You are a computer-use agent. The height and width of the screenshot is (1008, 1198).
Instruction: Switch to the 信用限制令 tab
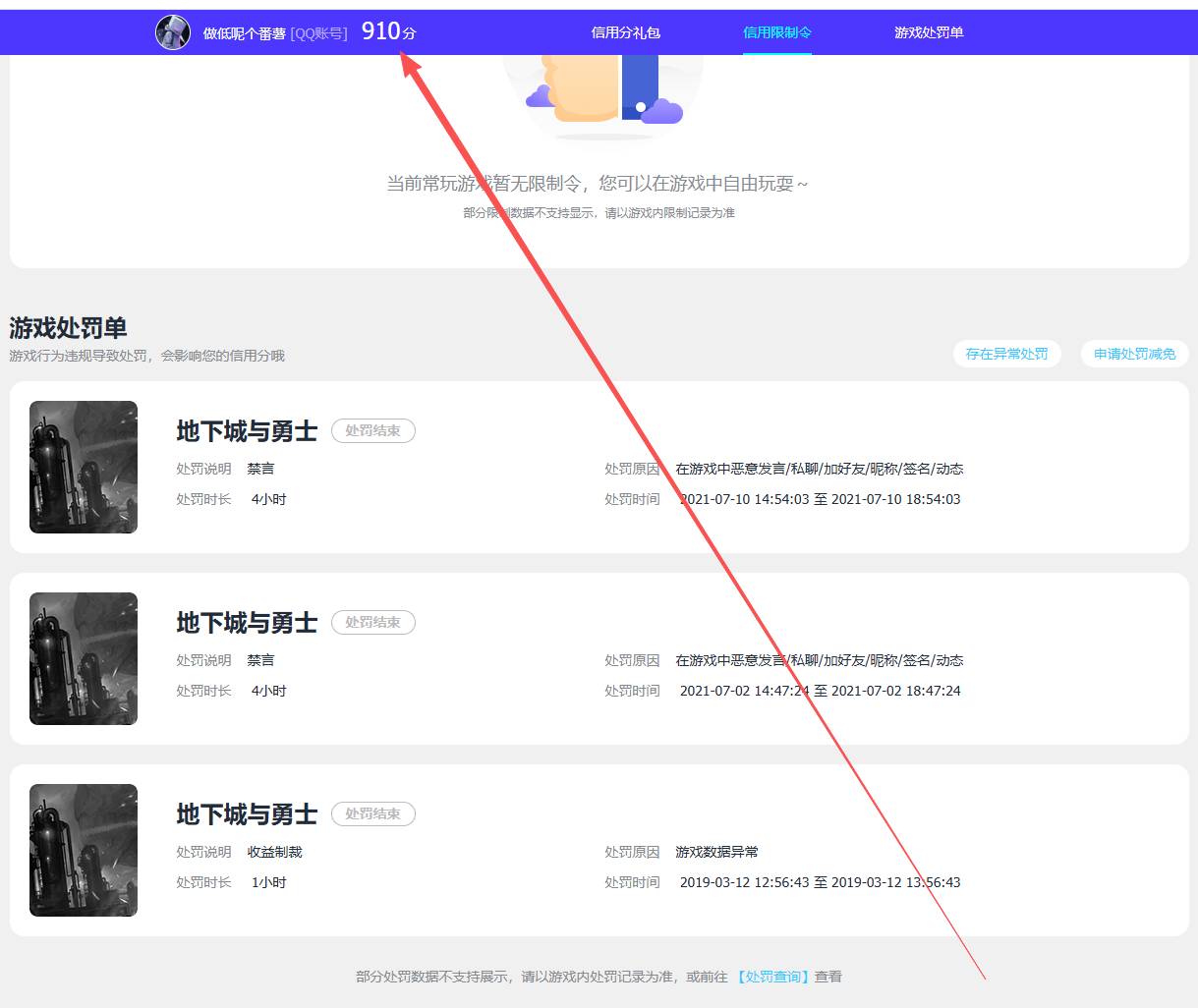click(x=776, y=32)
